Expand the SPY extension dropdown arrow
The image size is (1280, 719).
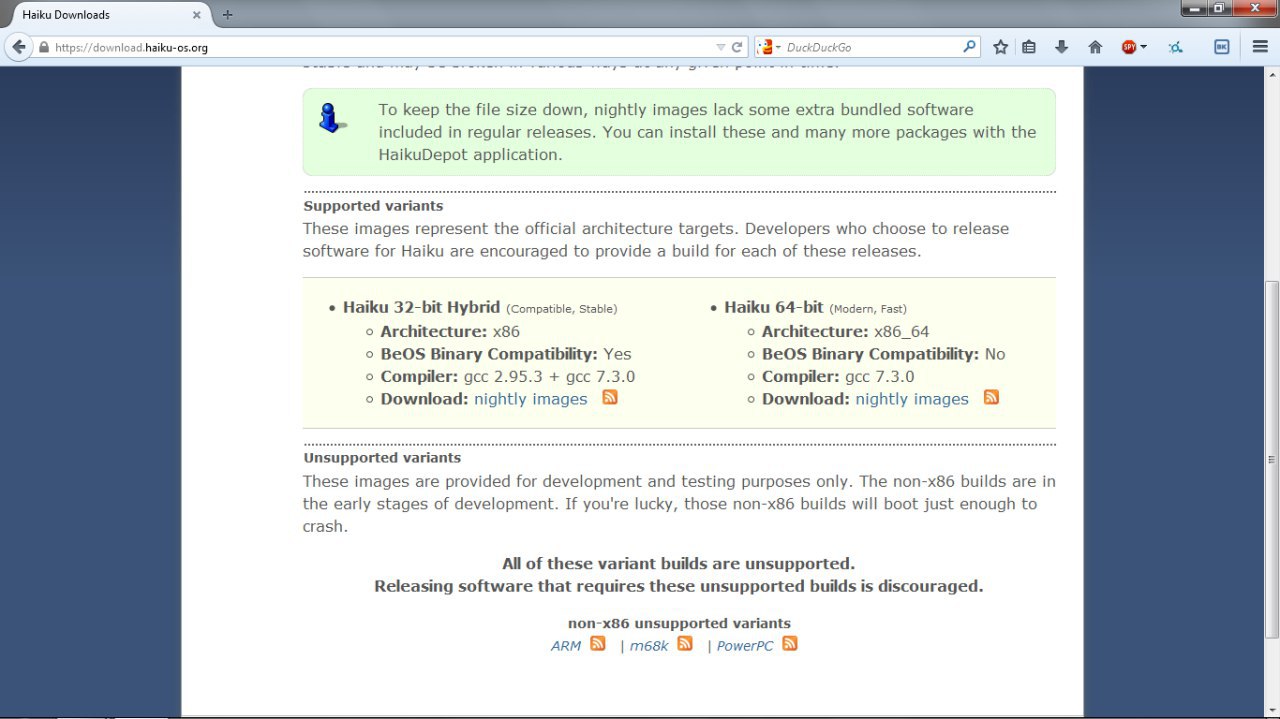click(1143, 47)
